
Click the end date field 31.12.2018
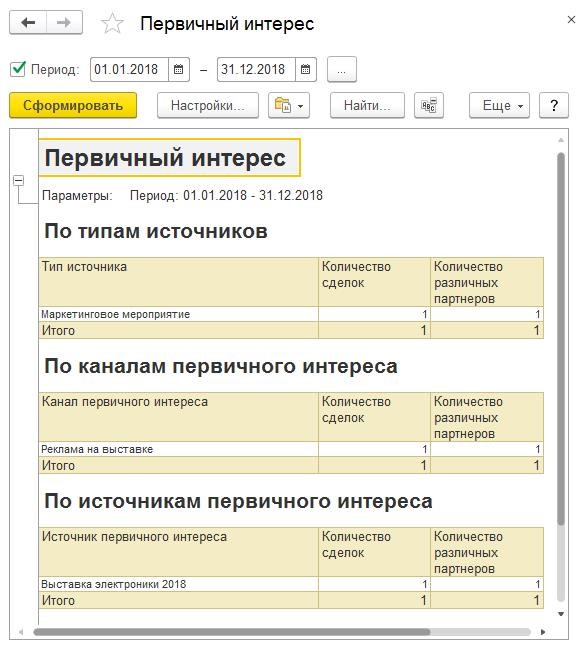coord(256,69)
